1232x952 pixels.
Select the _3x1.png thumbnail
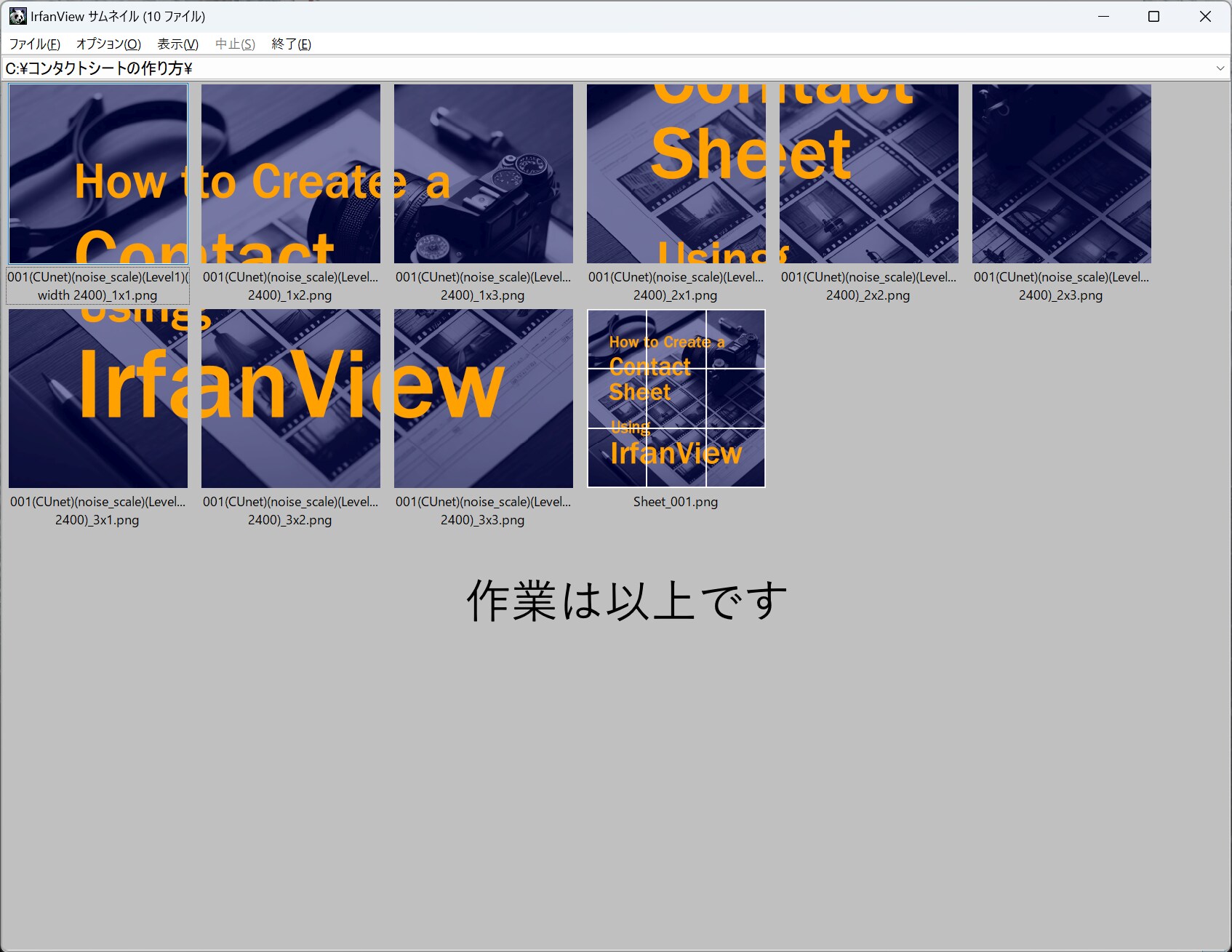(x=98, y=399)
